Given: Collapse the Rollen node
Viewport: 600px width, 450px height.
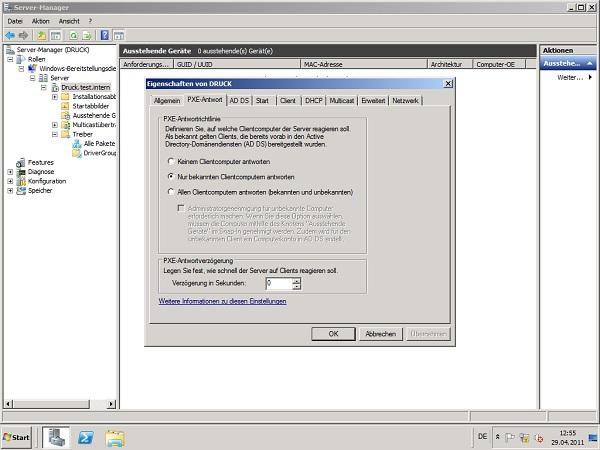Looking at the screenshot, I should pyautogui.click(x=10, y=59).
